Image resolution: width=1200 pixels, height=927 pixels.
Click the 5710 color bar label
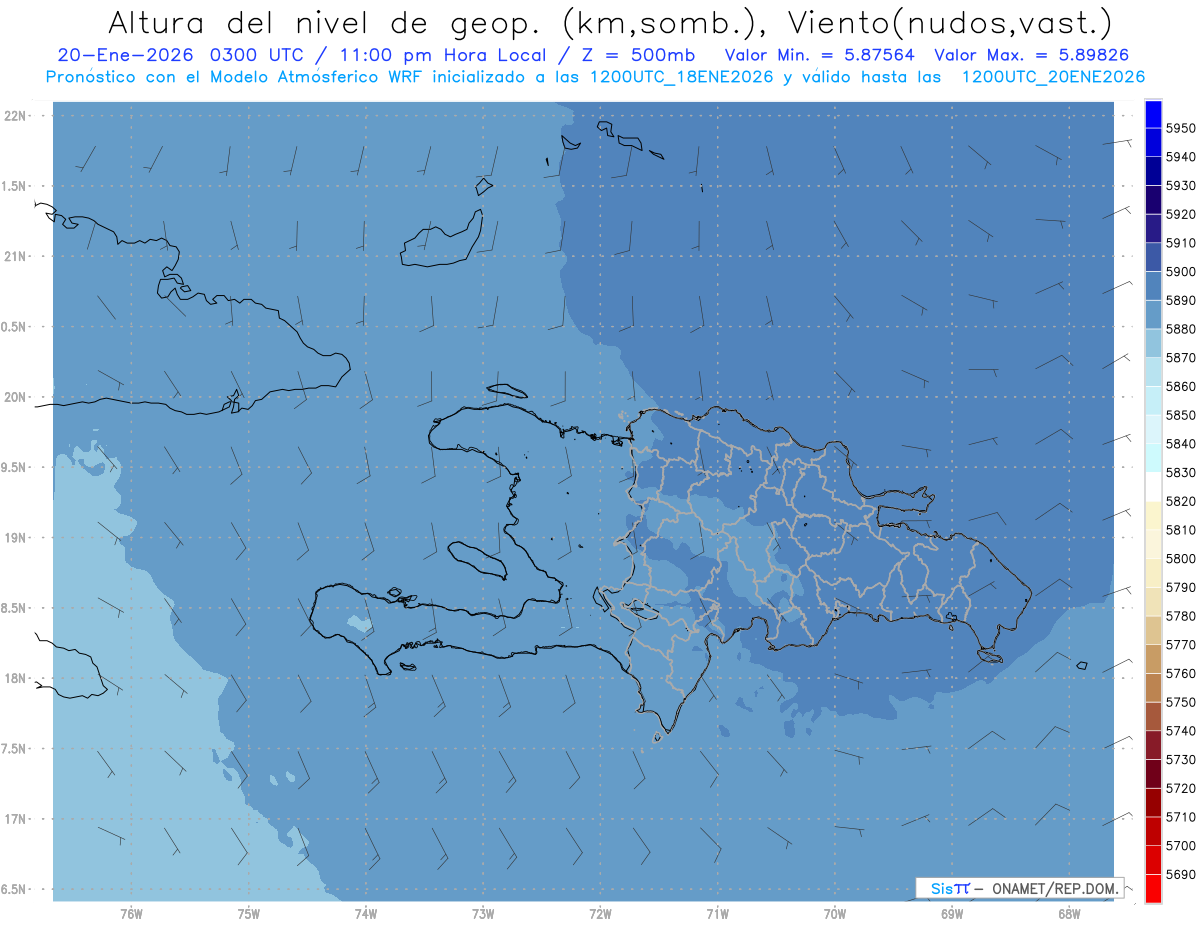(1181, 817)
